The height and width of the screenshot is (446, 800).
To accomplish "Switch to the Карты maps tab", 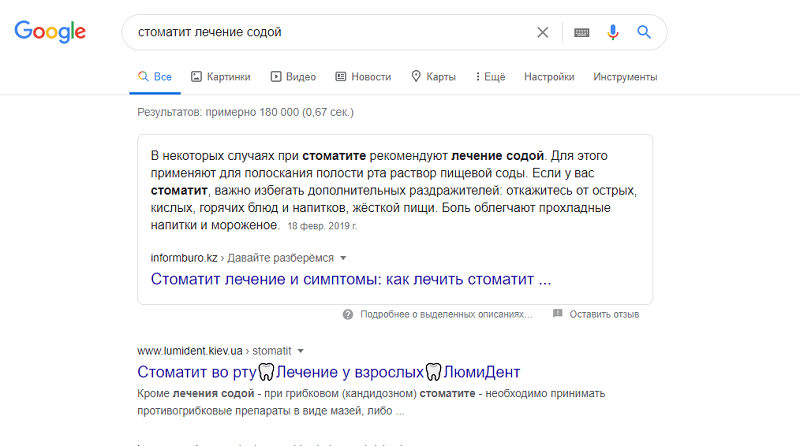I will [433, 77].
